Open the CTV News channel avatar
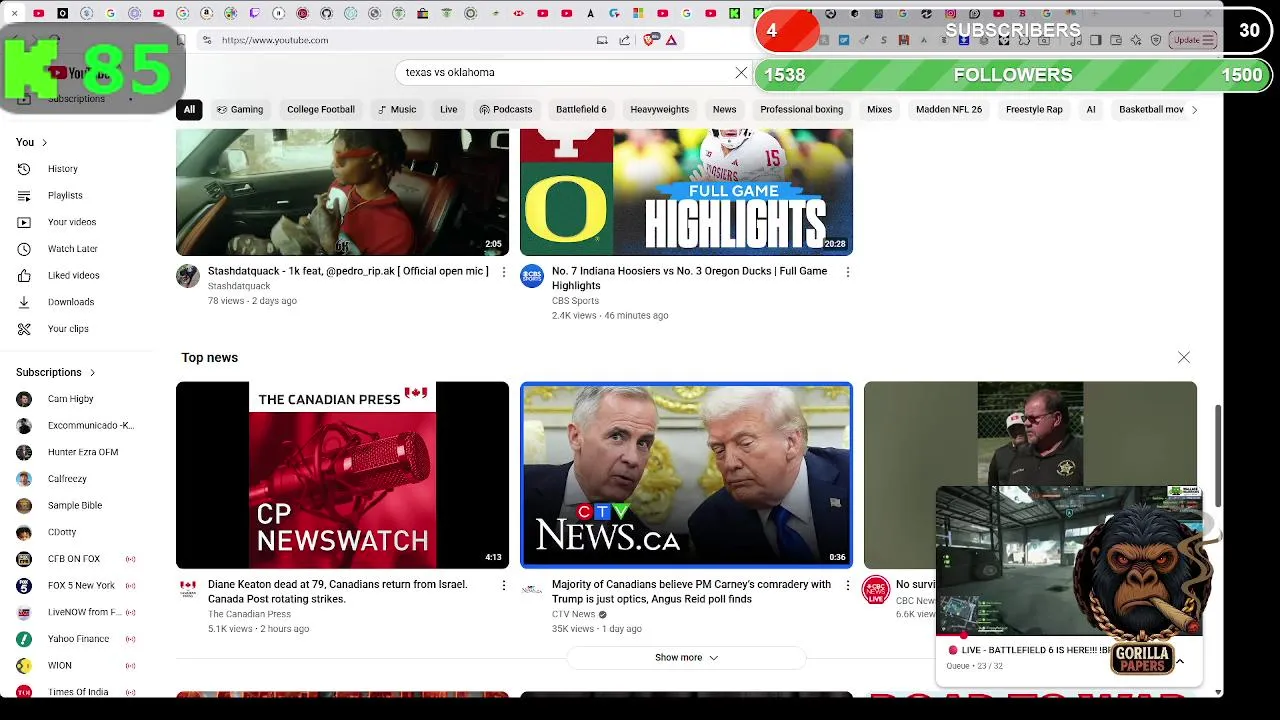Screen dimensions: 1280x720 click(532, 589)
